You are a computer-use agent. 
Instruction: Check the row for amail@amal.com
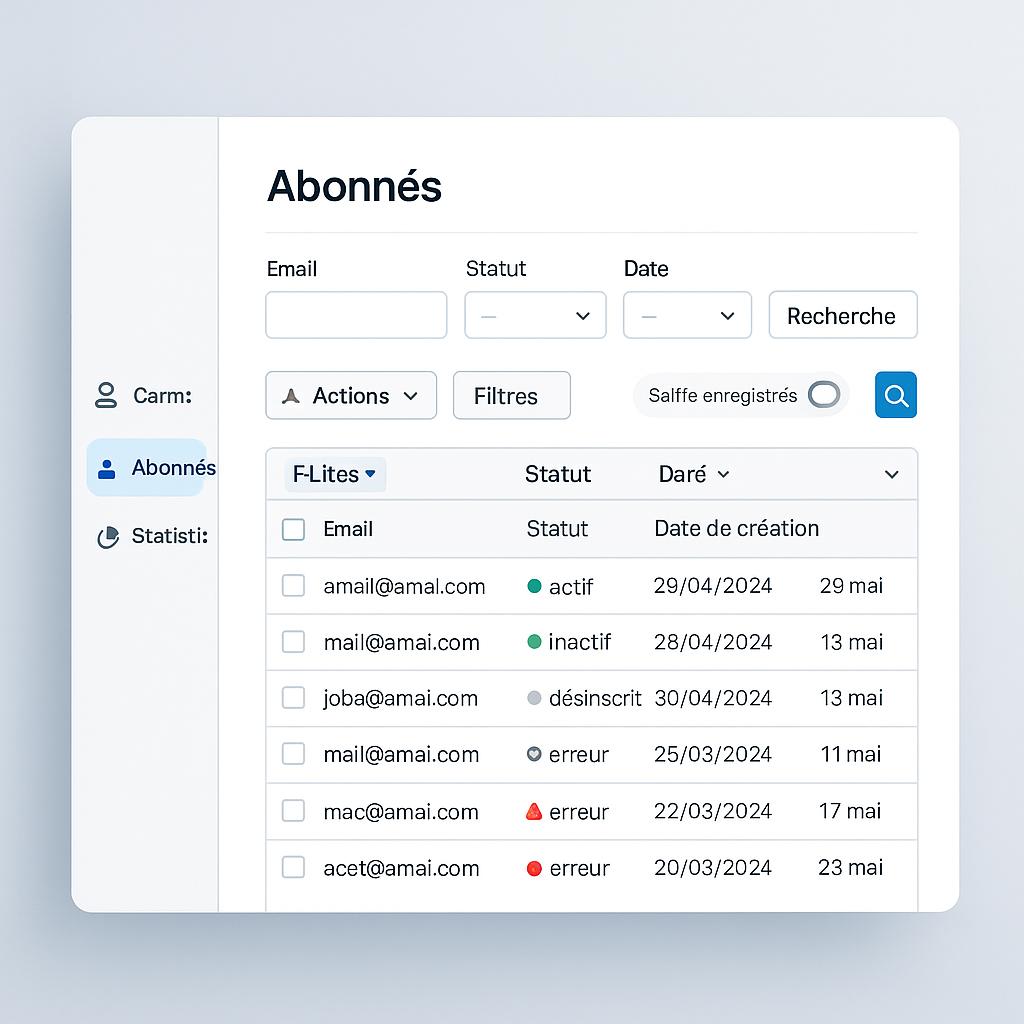click(293, 586)
